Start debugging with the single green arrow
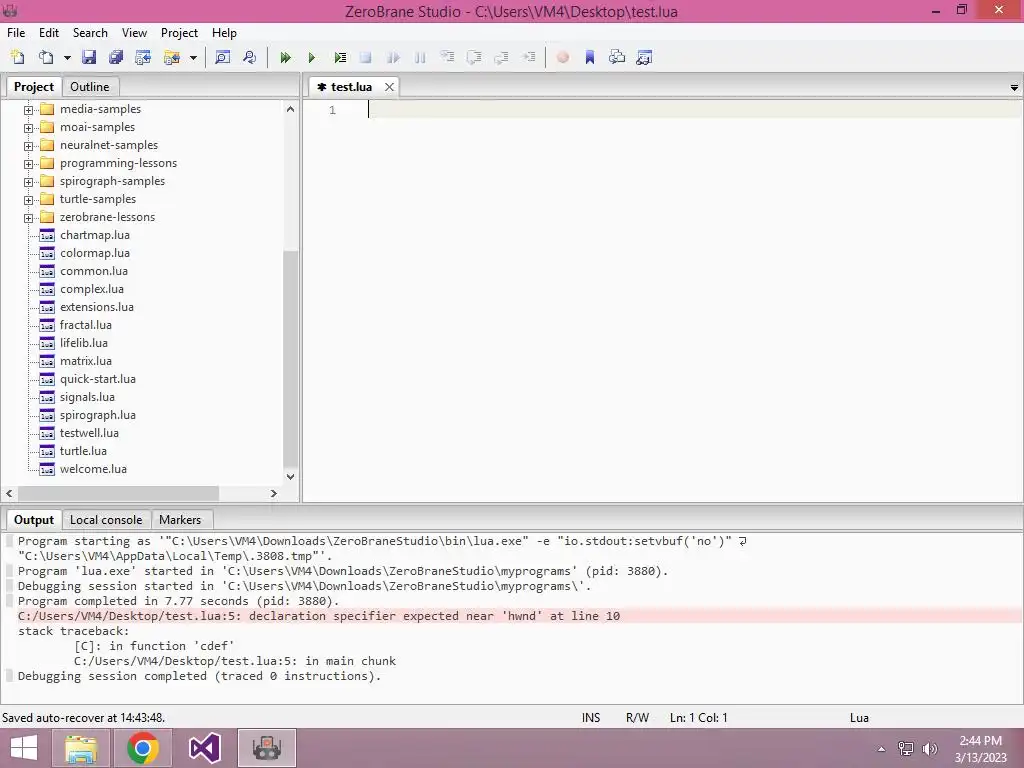The width and height of the screenshot is (1024, 768). click(x=312, y=57)
